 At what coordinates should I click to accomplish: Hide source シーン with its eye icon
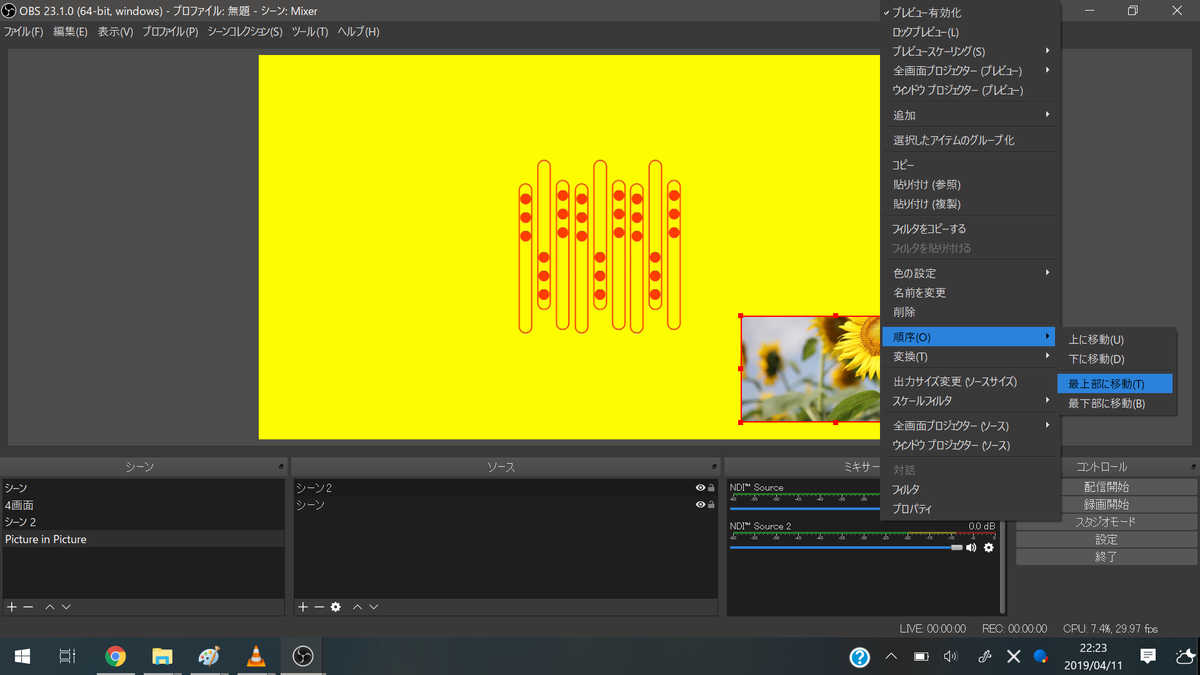(700, 505)
